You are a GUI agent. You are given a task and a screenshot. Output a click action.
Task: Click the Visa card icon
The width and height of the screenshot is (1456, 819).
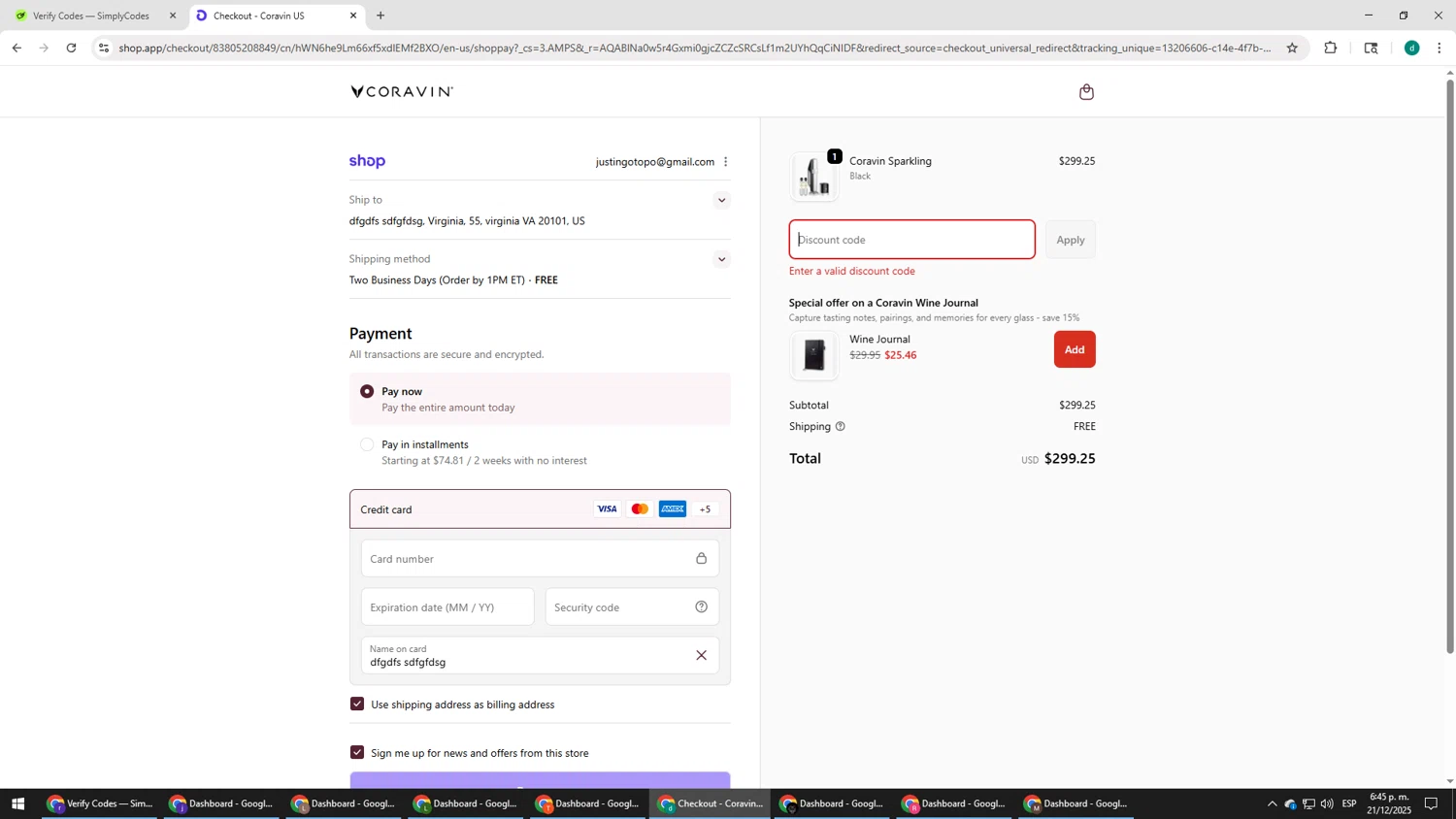pos(607,509)
